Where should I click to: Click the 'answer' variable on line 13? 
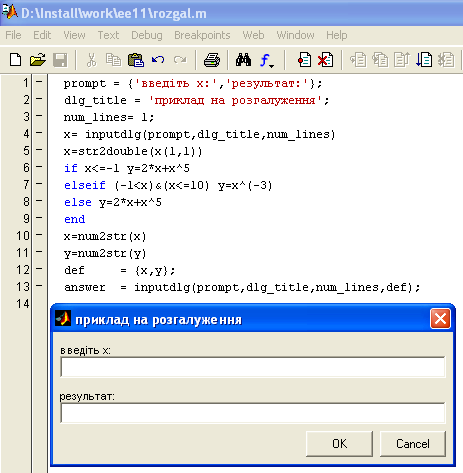[x=85, y=287]
